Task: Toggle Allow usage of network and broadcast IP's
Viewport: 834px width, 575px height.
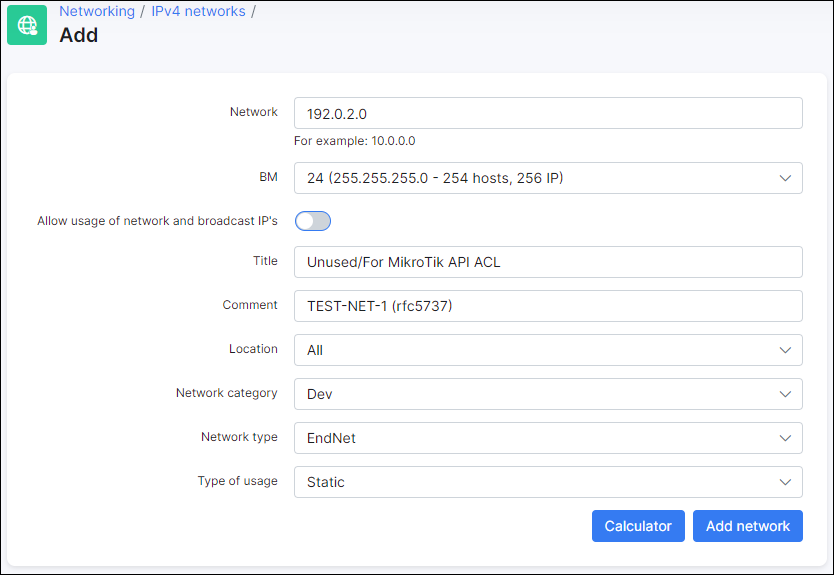Action: (x=313, y=221)
